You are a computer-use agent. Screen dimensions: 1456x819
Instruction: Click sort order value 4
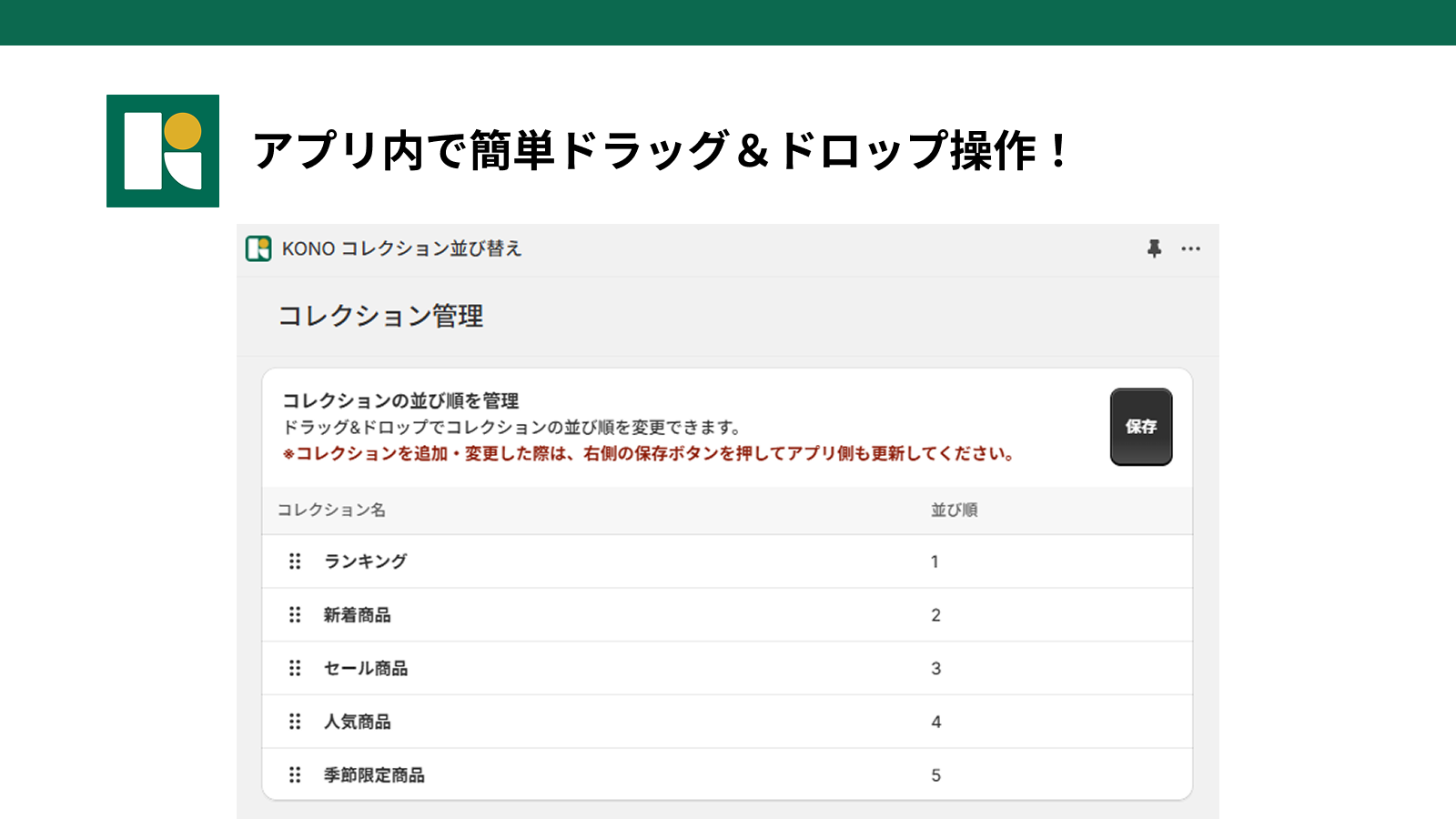tap(935, 723)
